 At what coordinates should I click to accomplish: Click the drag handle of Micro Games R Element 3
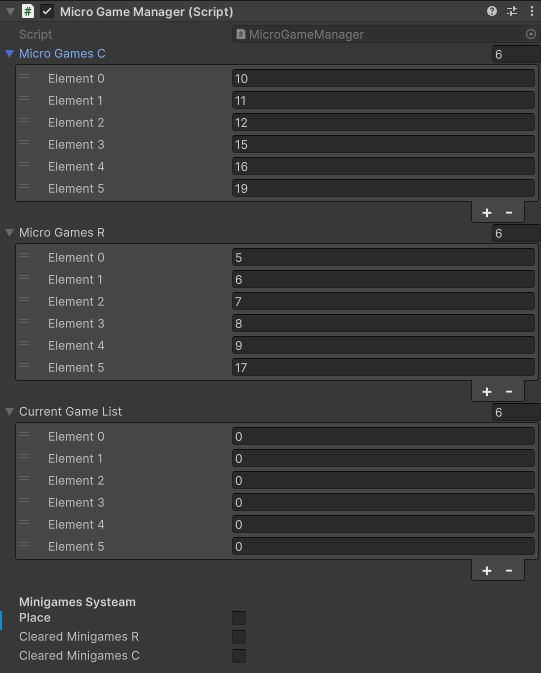(24, 322)
